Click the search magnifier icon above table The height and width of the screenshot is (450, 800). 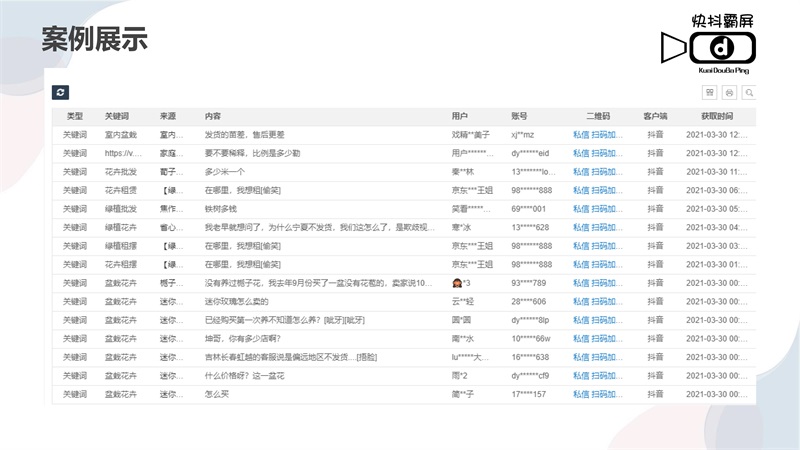tap(748, 93)
